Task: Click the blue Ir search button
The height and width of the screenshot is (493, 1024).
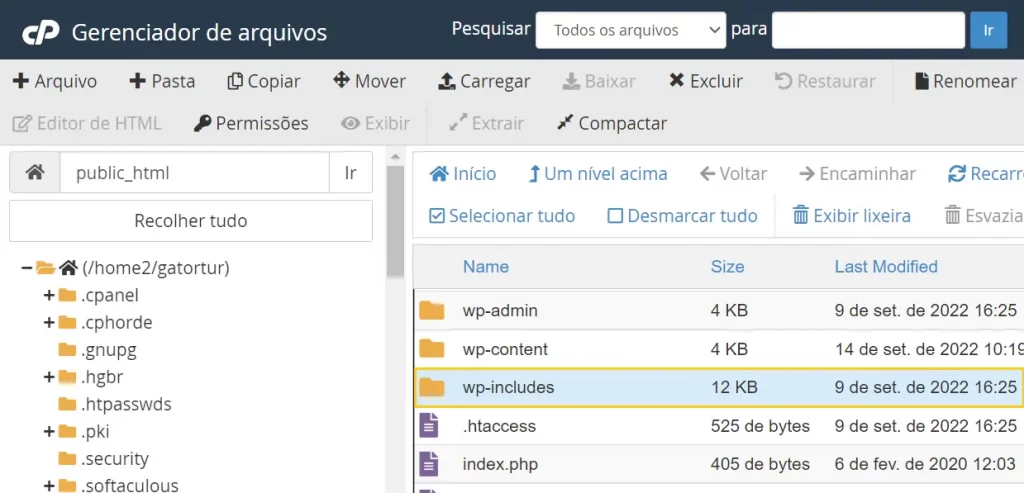Action: click(x=988, y=30)
